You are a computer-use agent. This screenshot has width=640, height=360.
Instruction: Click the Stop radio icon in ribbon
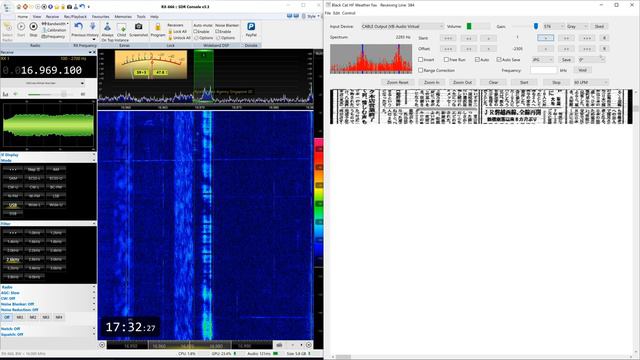33,27
